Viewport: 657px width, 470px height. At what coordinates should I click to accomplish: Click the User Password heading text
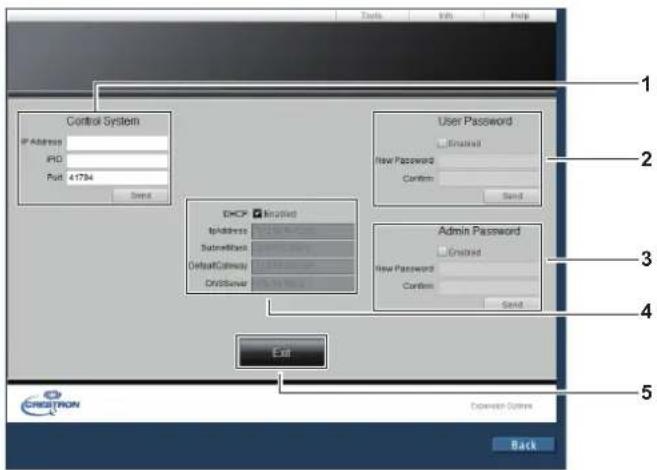click(x=475, y=121)
